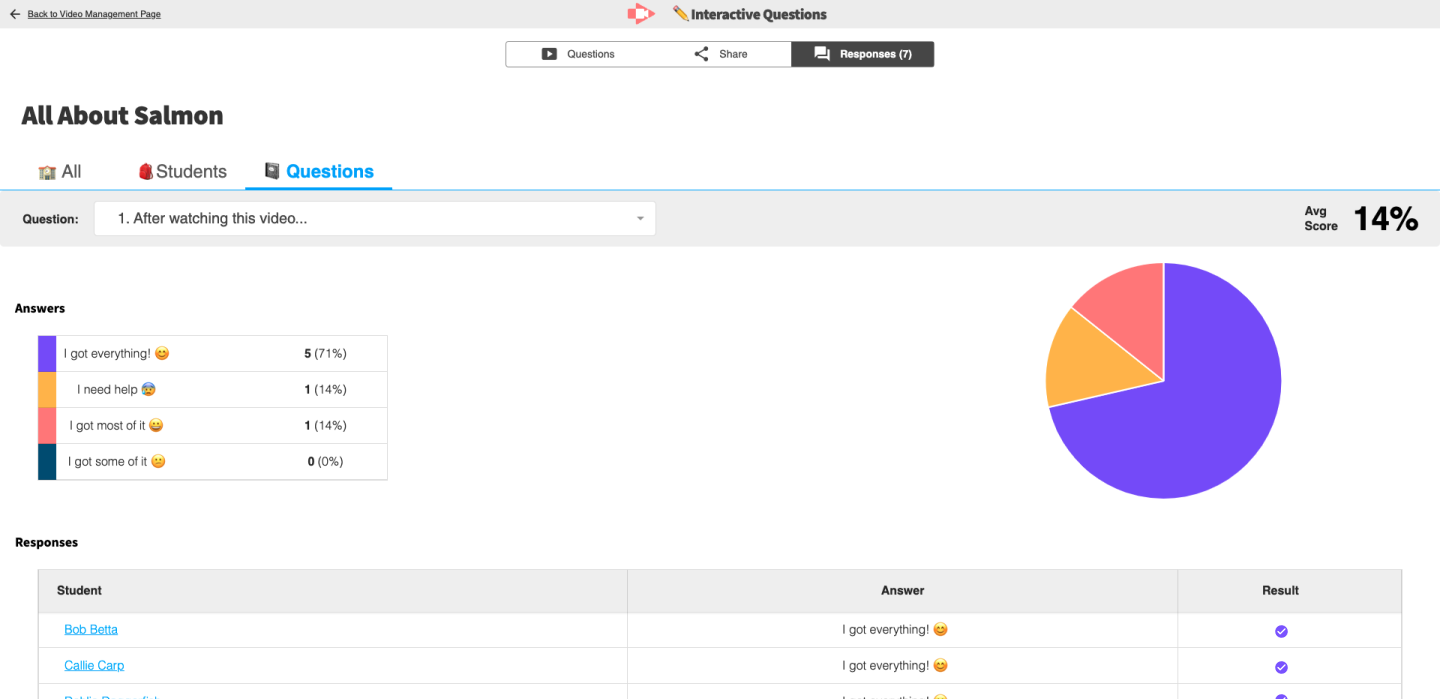The height and width of the screenshot is (699, 1440).
Task: Click the video play icon in Questions button
Action: click(549, 54)
